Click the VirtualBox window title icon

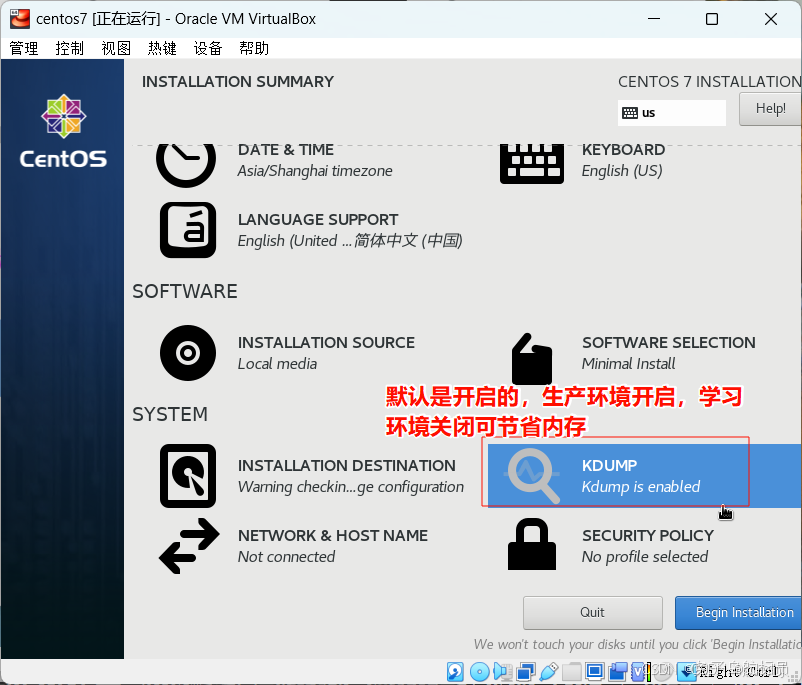[20, 19]
